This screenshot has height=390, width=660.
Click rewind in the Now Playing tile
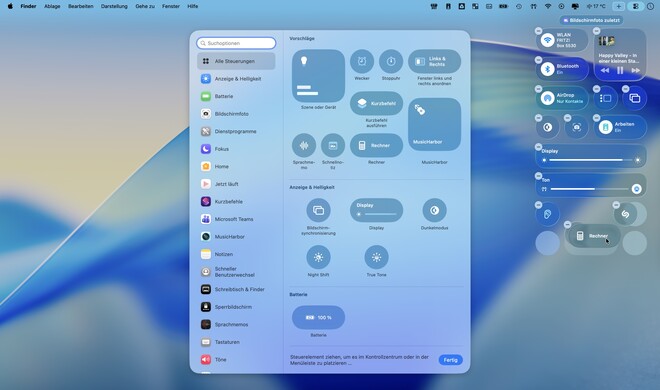coord(605,71)
